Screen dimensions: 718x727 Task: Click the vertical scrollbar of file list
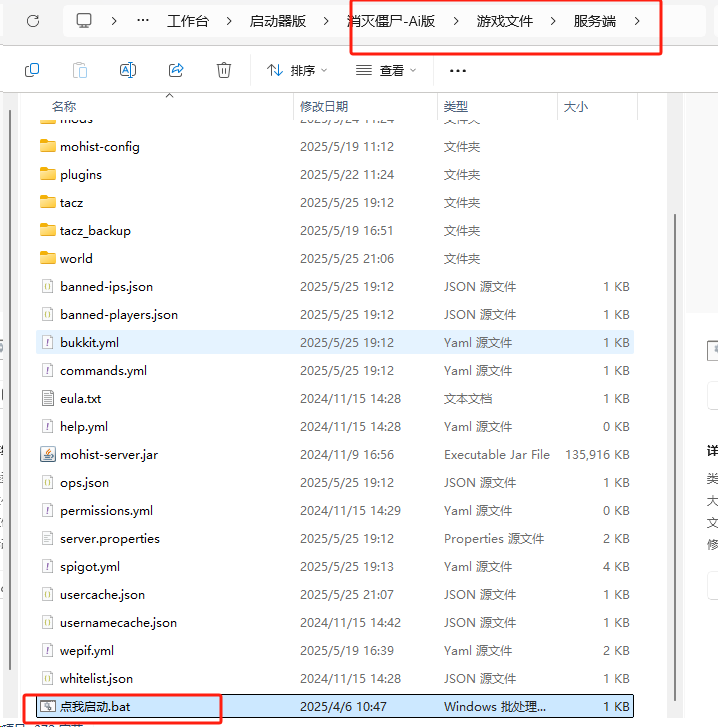(x=677, y=400)
